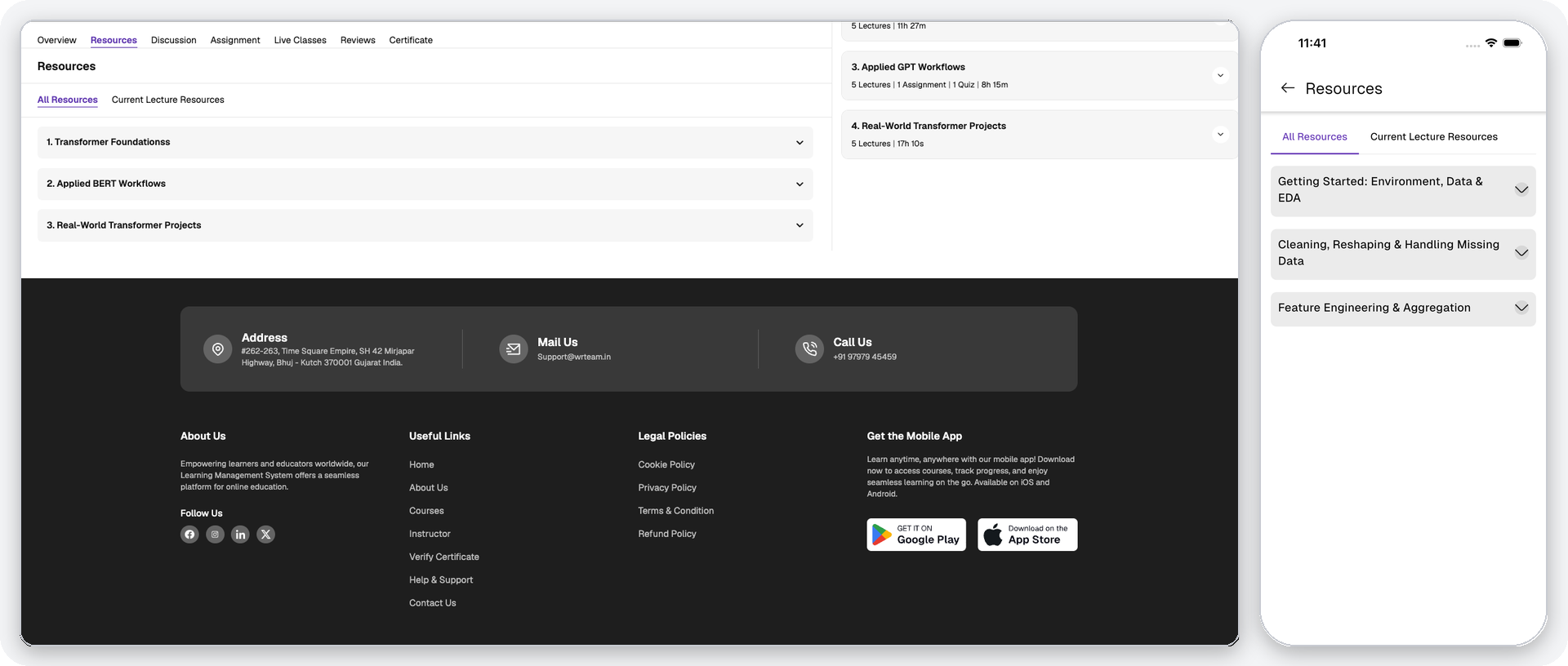Open the Certificate tab
The width and height of the screenshot is (1568, 666).
411,40
